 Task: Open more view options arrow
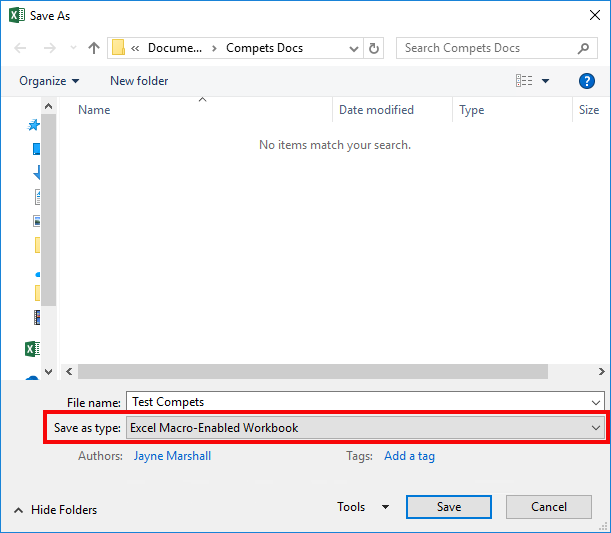pyautogui.click(x=546, y=81)
